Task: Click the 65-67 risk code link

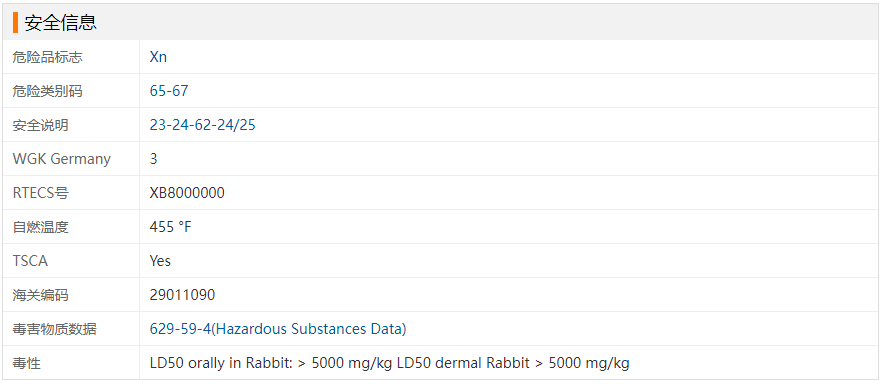Action: [169, 91]
